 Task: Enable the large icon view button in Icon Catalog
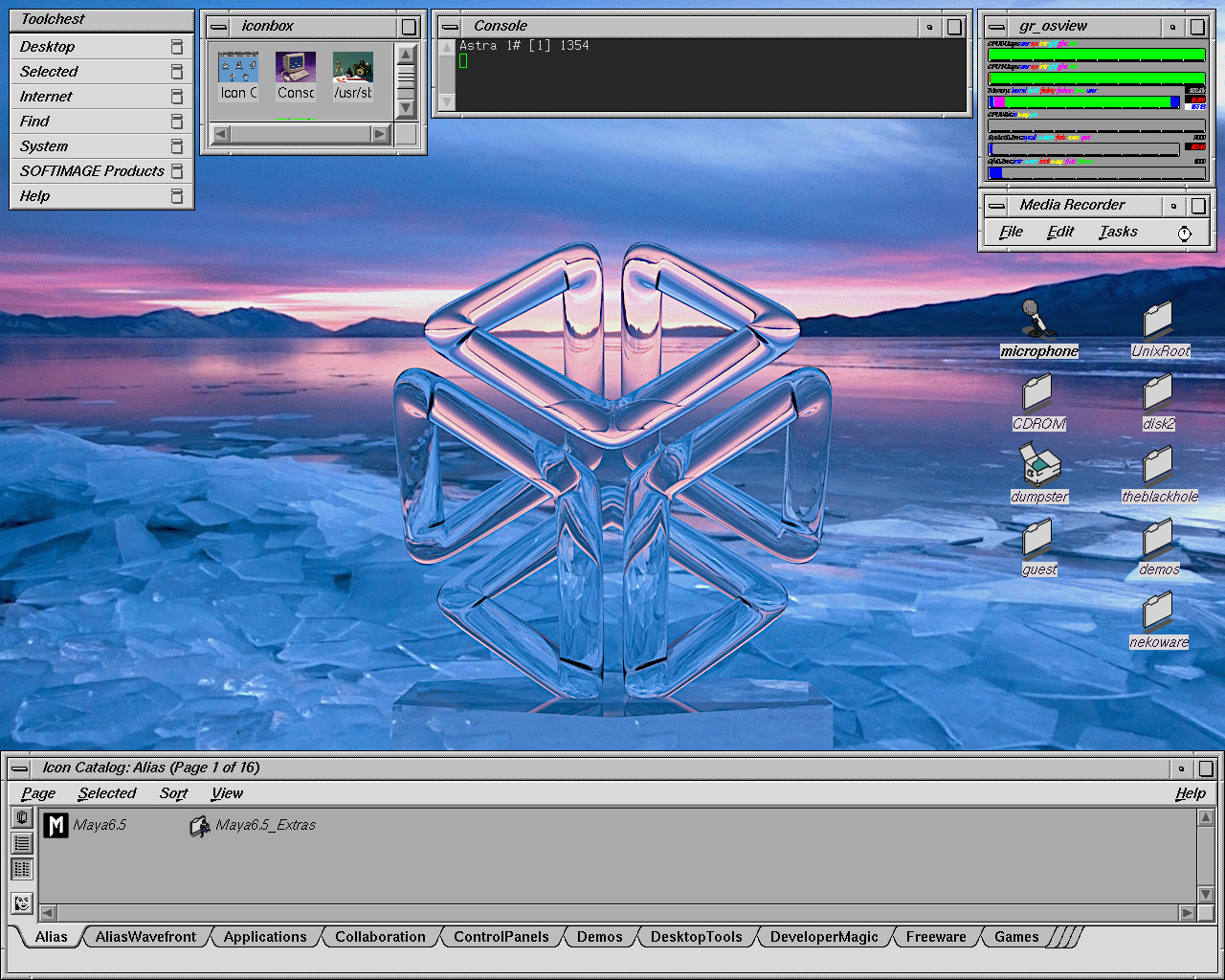tap(22, 818)
